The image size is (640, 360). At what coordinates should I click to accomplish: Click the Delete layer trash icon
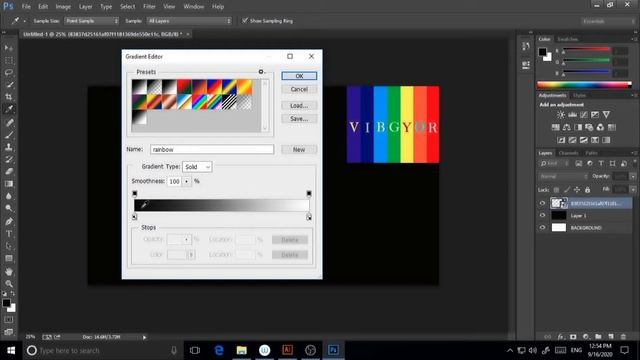click(623, 337)
